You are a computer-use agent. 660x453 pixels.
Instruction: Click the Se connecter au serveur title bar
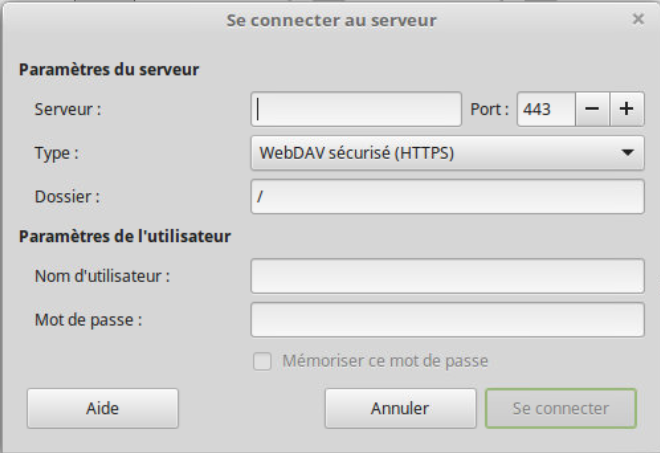coord(331,20)
